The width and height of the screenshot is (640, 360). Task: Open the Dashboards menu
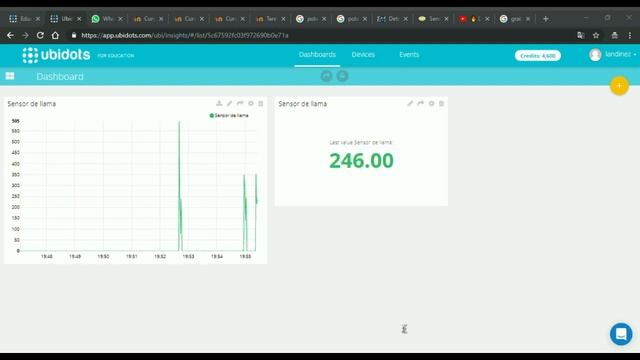coord(317,55)
